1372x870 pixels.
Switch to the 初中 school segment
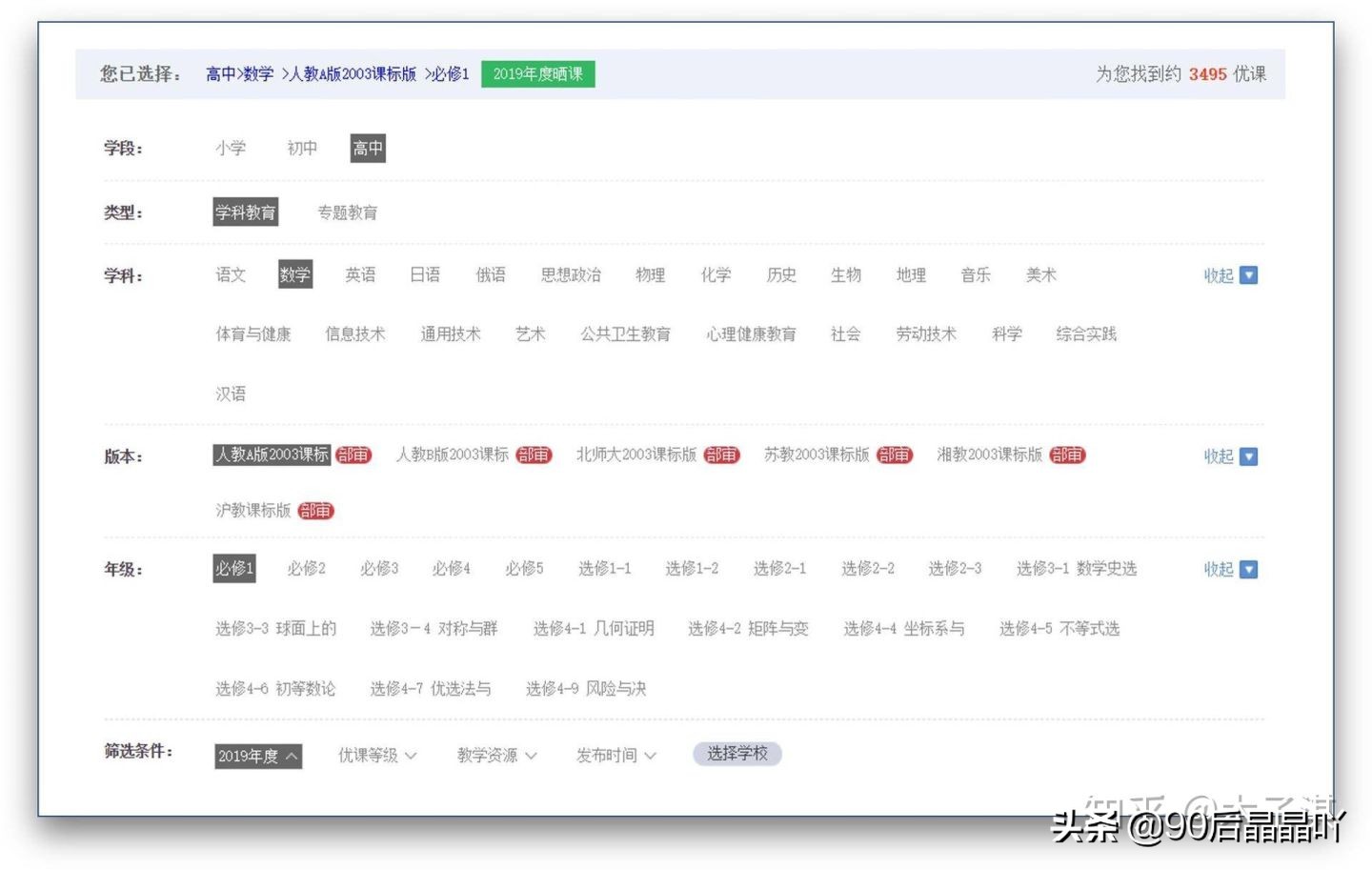point(302,148)
